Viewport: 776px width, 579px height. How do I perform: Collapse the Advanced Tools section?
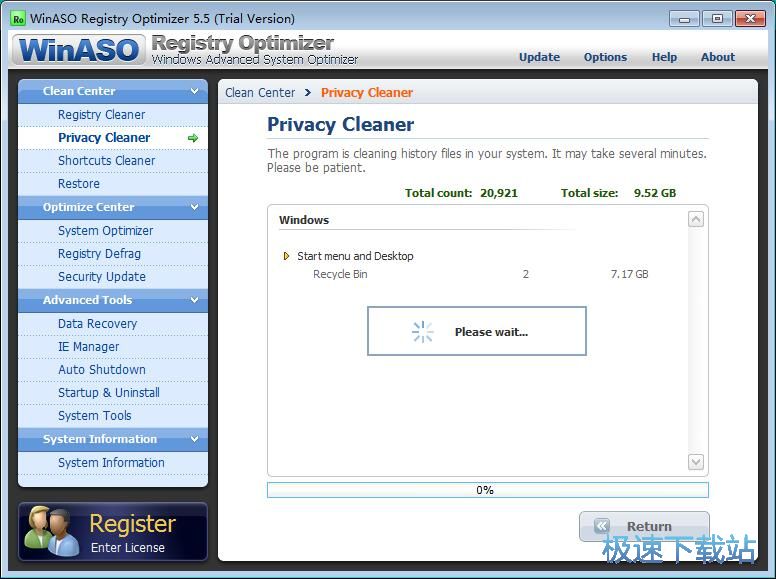(194, 300)
